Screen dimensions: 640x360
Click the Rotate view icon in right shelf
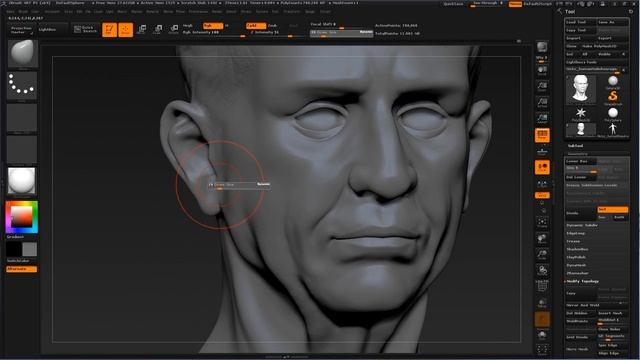(x=542, y=271)
